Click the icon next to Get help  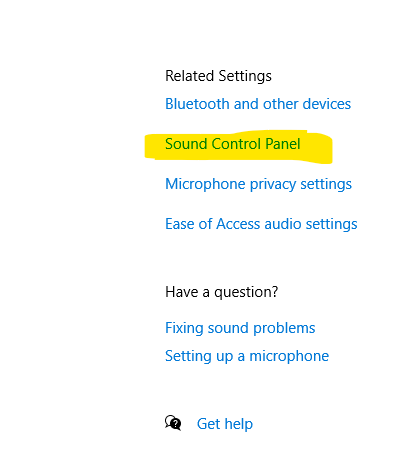173,423
